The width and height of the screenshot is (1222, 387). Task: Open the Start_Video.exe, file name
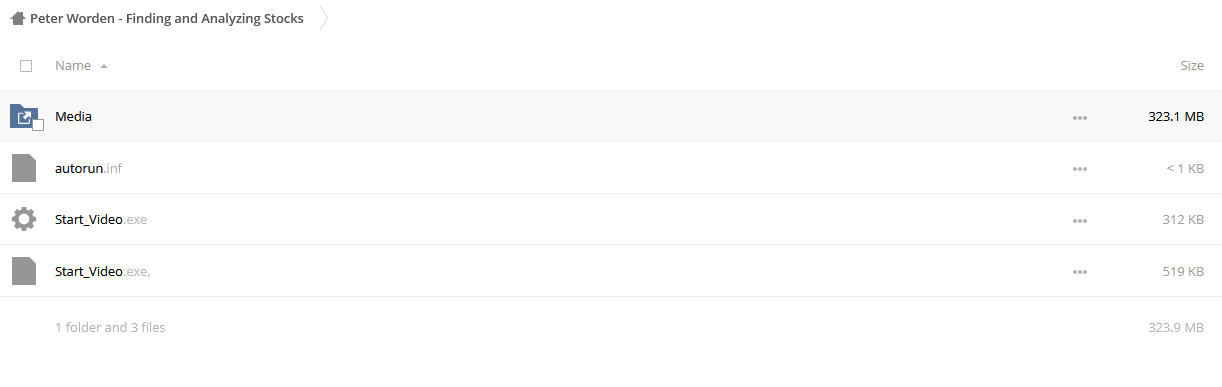tap(103, 271)
